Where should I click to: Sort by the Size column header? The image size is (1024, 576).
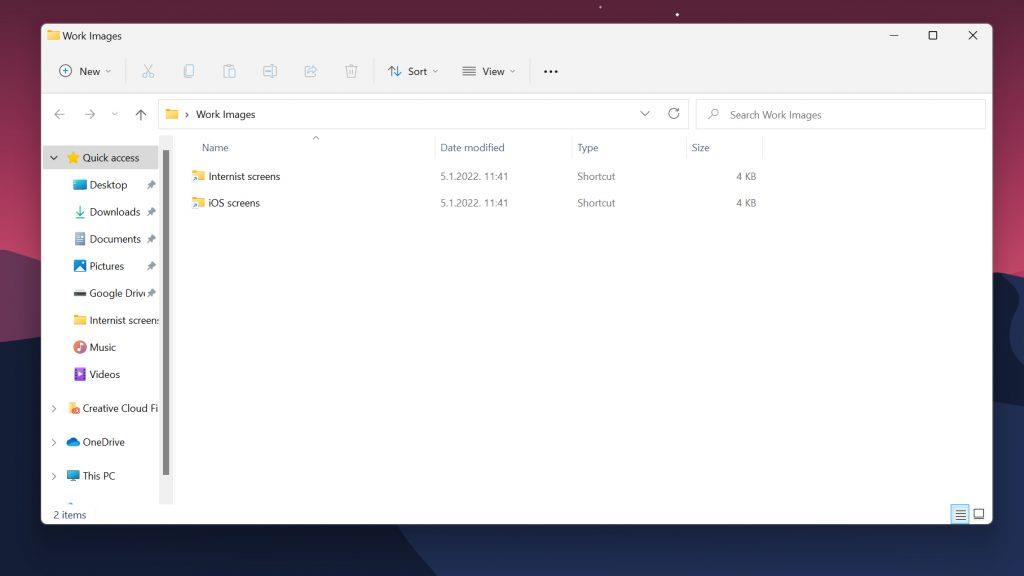pos(700,148)
